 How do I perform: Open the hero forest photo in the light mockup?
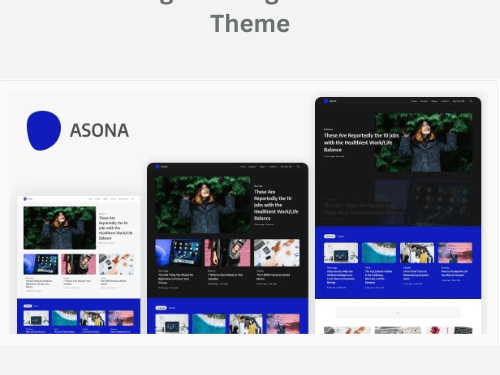[x=60, y=228]
